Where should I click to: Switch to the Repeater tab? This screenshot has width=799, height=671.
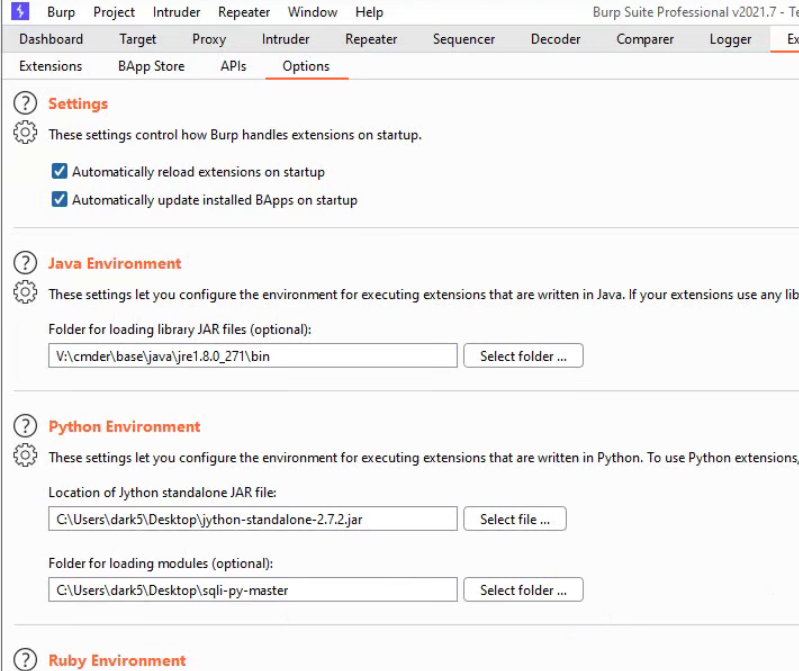tap(371, 39)
